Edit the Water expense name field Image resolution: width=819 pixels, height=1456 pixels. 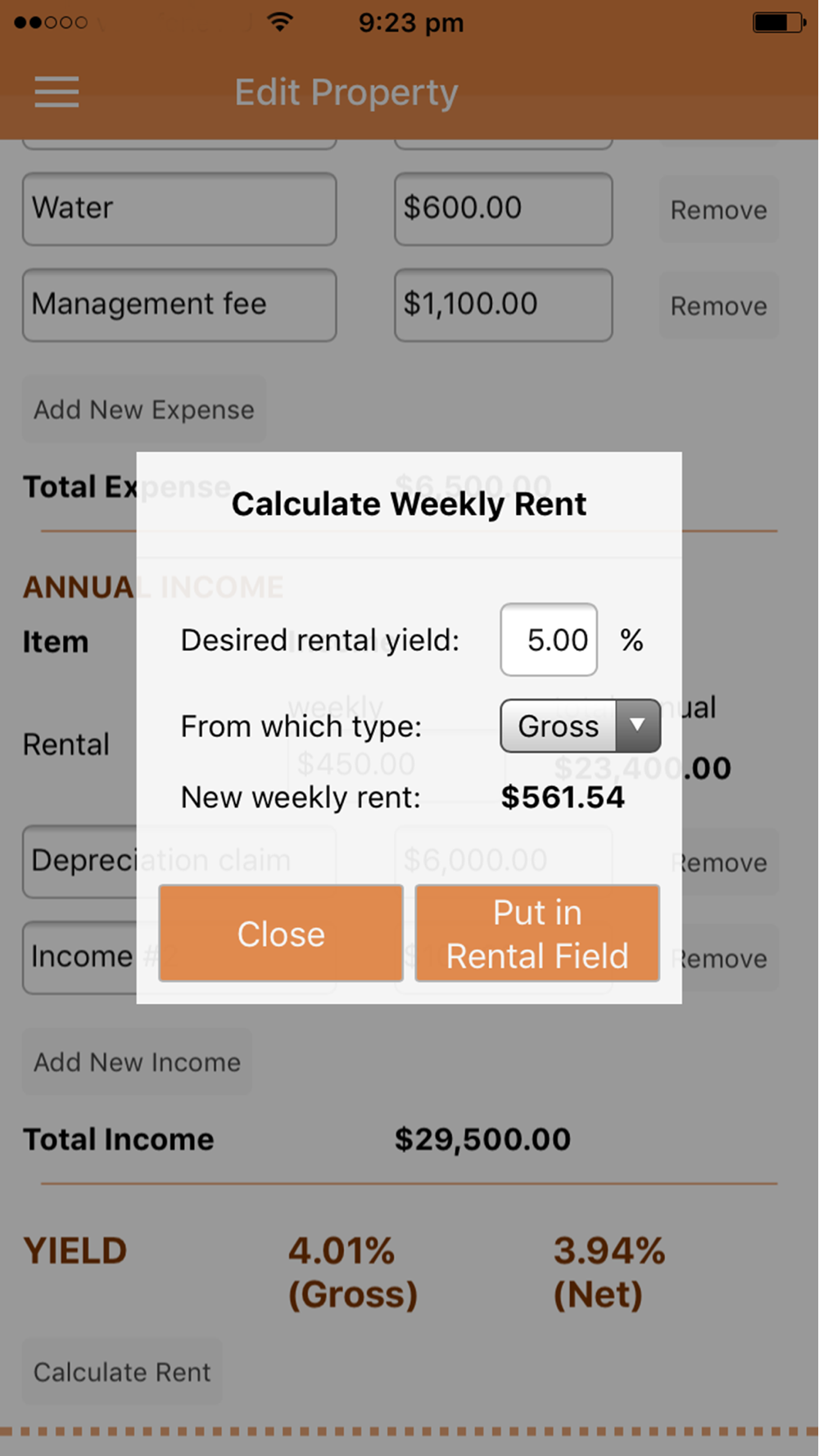(179, 209)
